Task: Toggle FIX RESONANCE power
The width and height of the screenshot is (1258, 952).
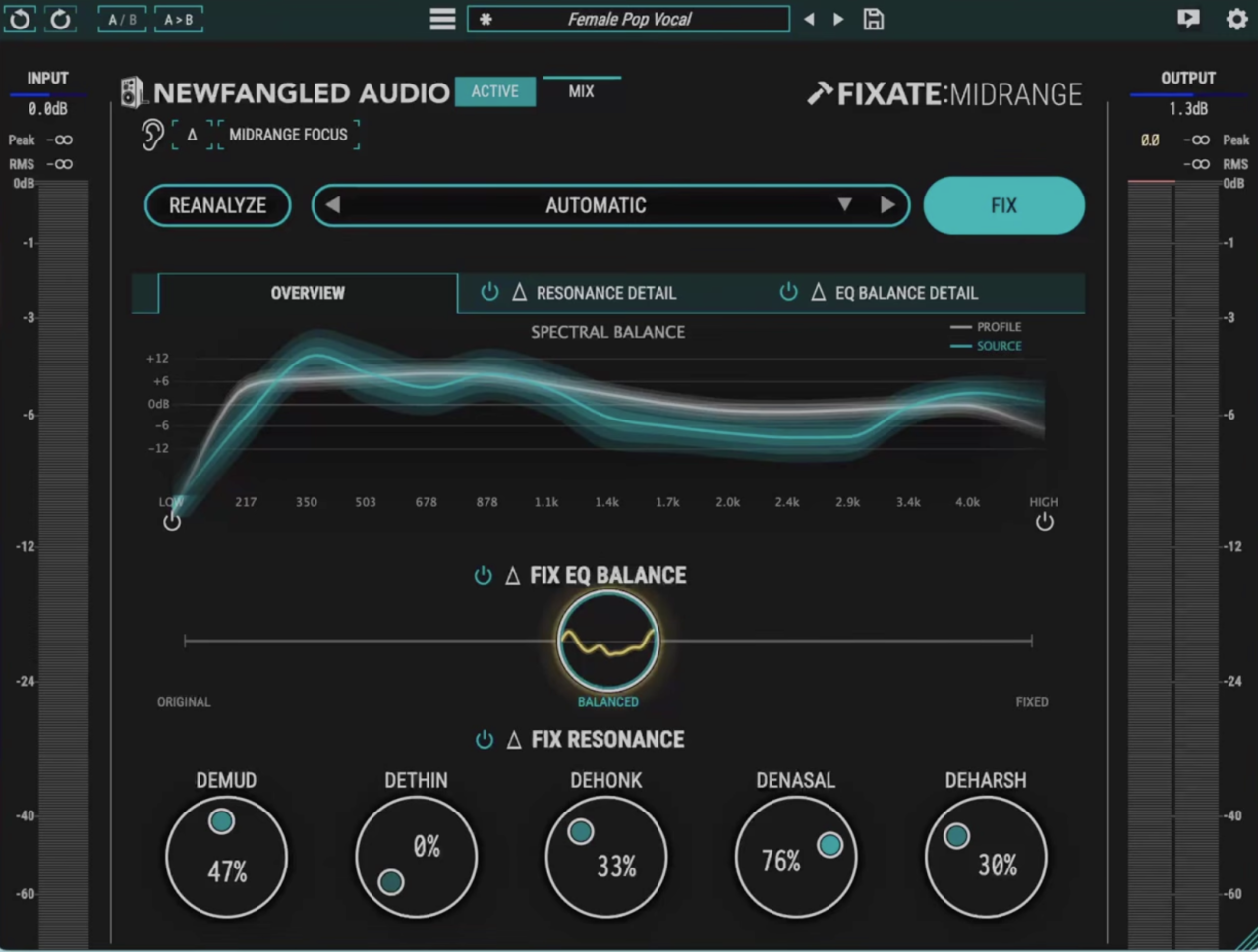Action: pyautogui.click(x=484, y=740)
